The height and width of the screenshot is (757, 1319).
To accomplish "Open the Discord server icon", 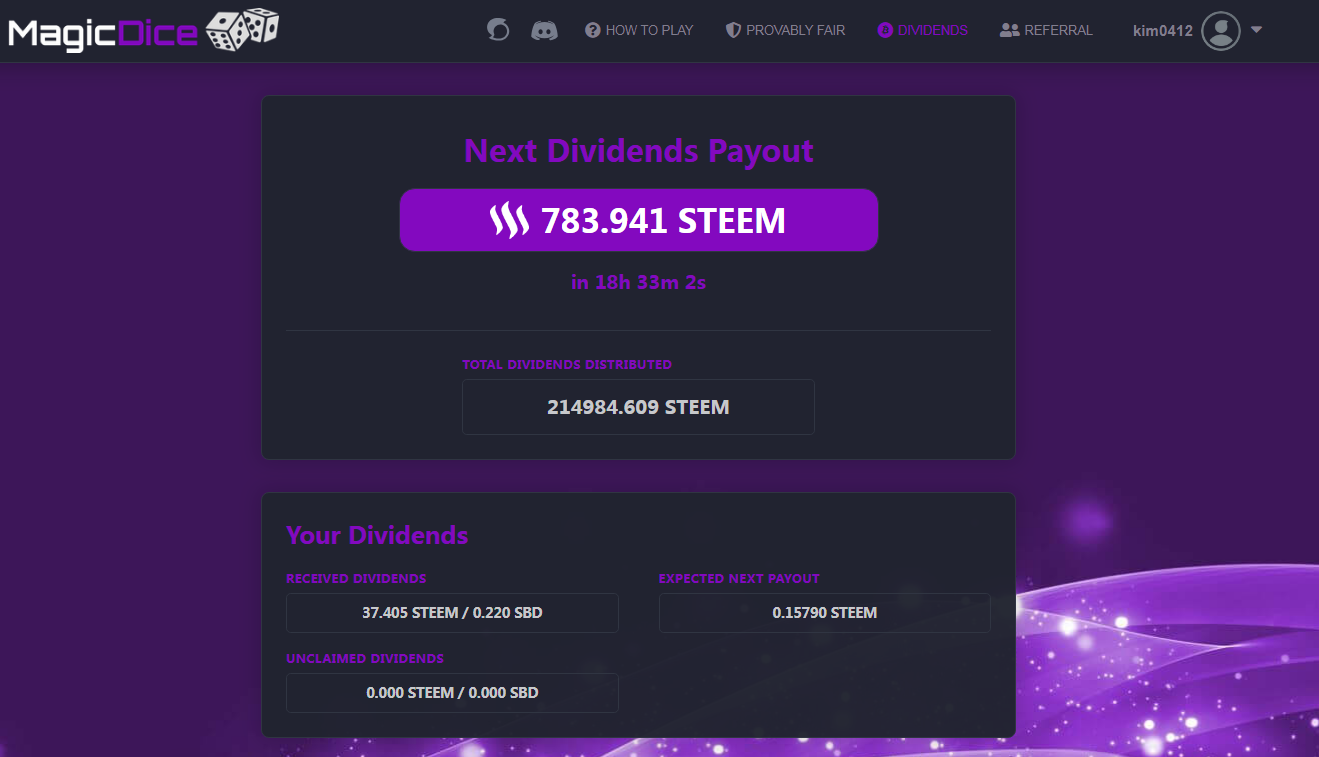I will click(544, 30).
